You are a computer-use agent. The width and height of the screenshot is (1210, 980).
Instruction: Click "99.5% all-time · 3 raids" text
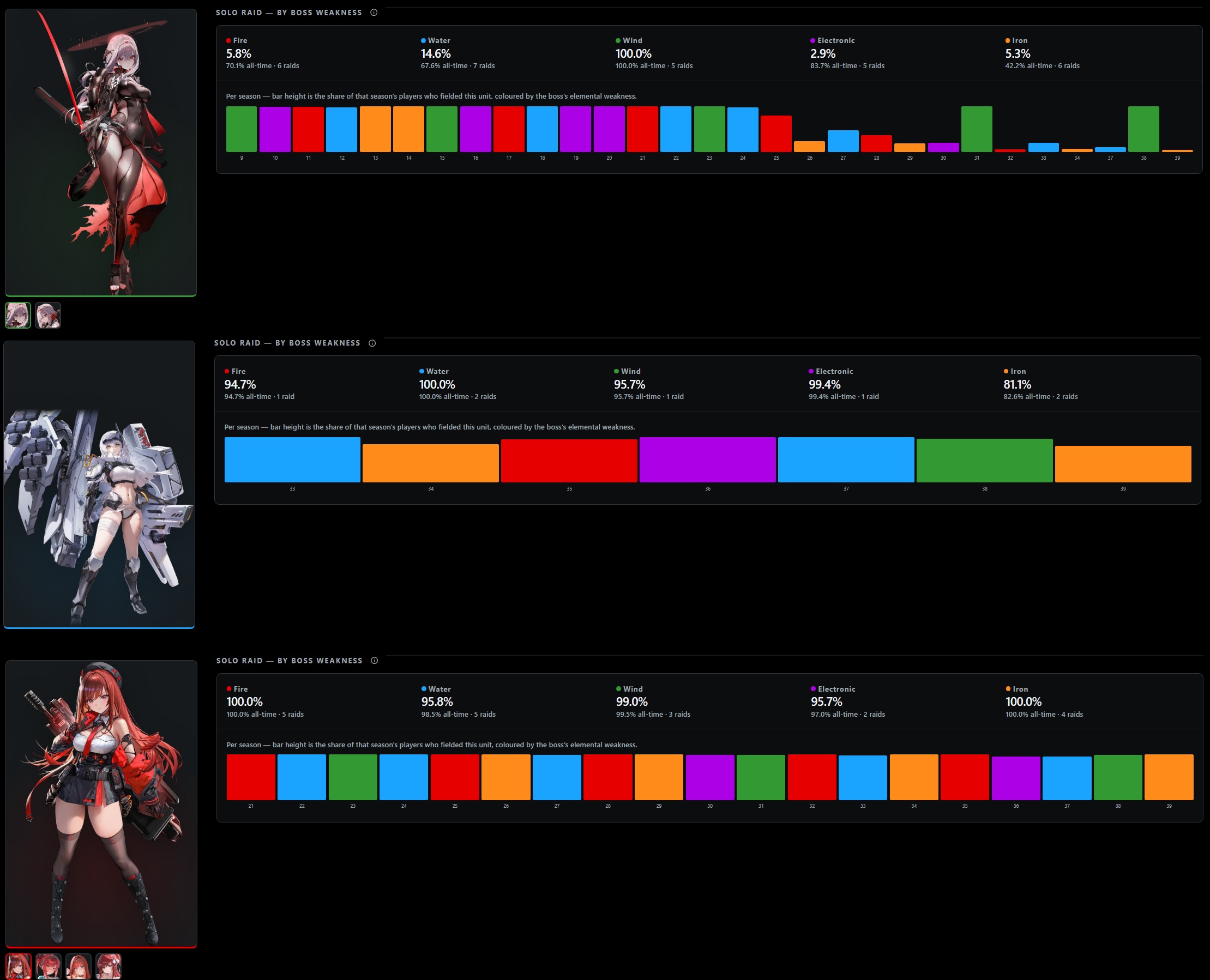(x=653, y=715)
